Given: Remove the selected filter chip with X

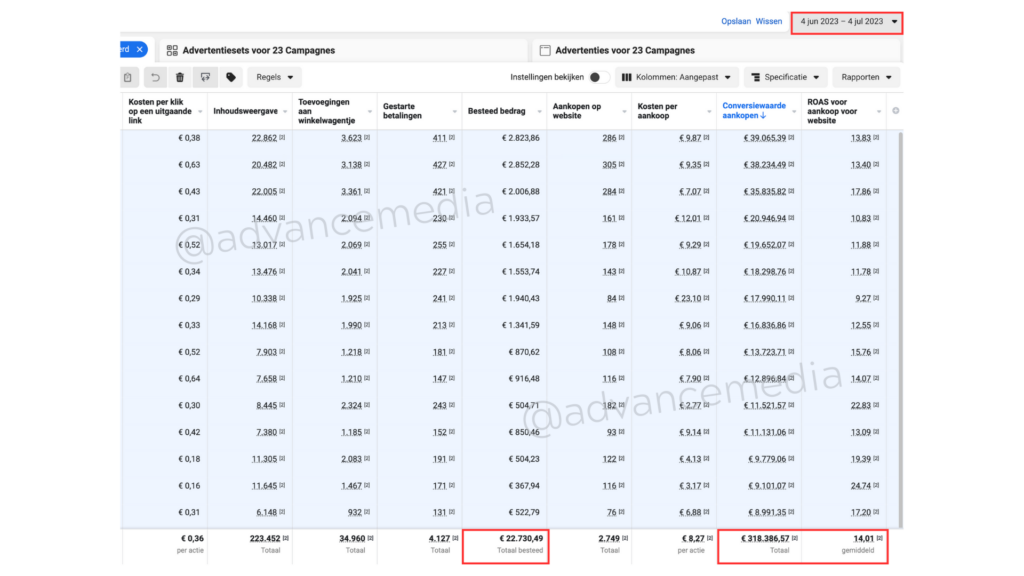Looking at the screenshot, I should (140, 49).
